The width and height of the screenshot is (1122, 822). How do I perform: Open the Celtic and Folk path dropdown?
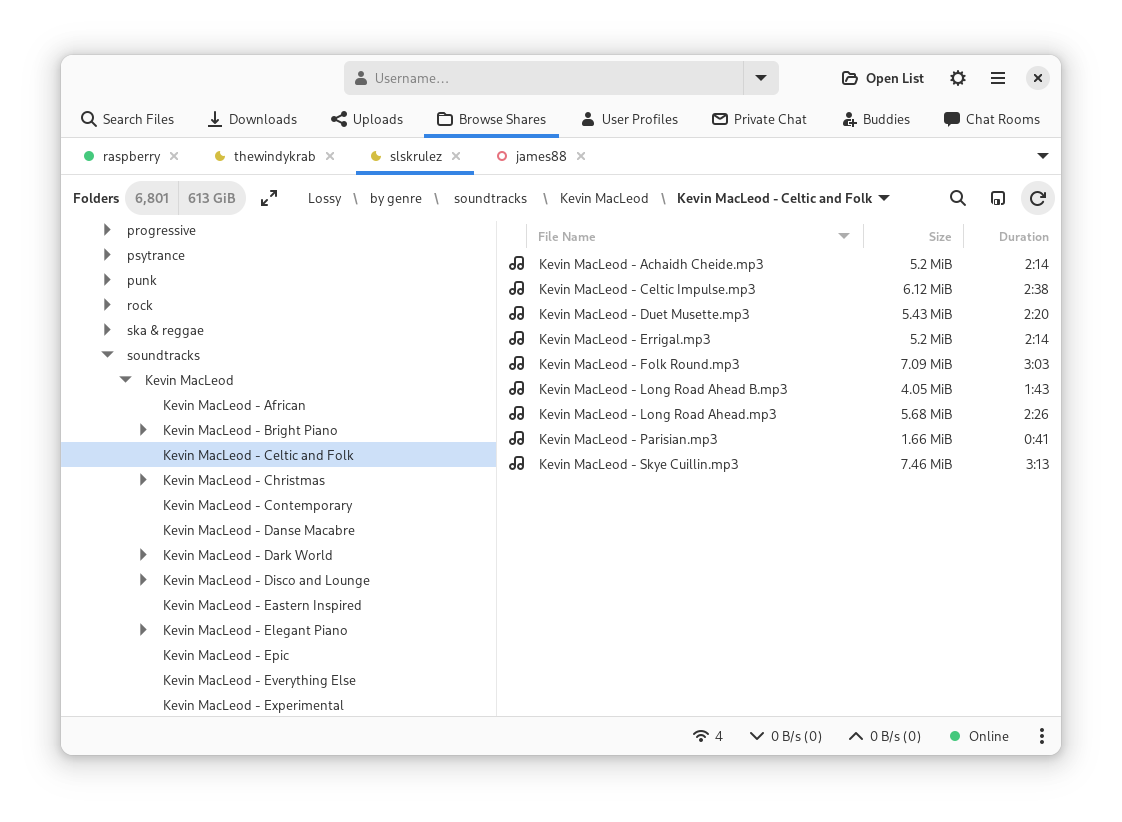click(x=883, y=198)
